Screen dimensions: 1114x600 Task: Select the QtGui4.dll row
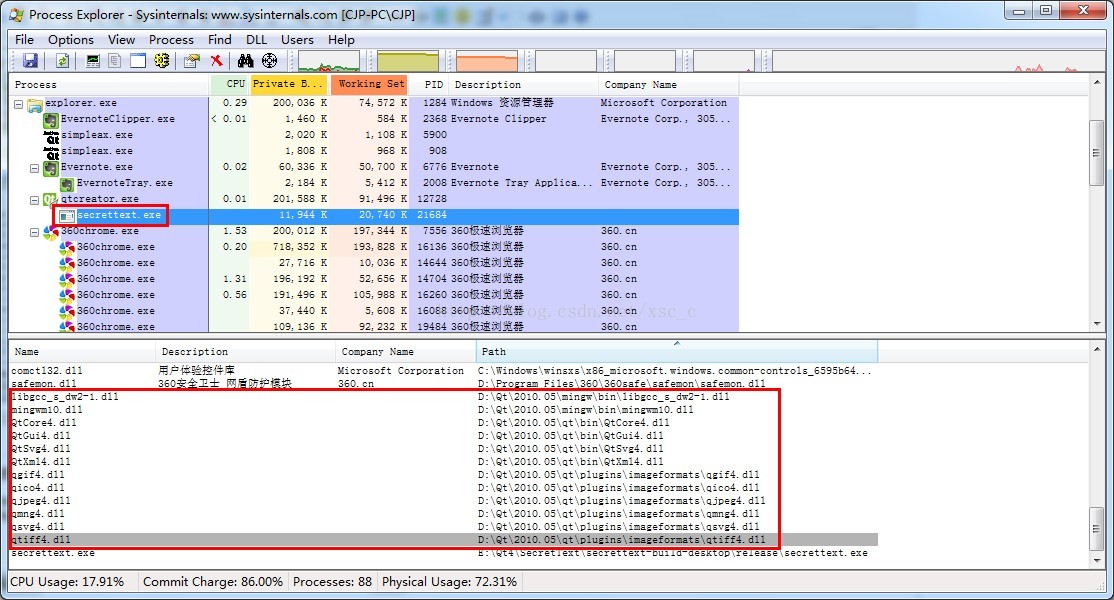tap(444, 436)
